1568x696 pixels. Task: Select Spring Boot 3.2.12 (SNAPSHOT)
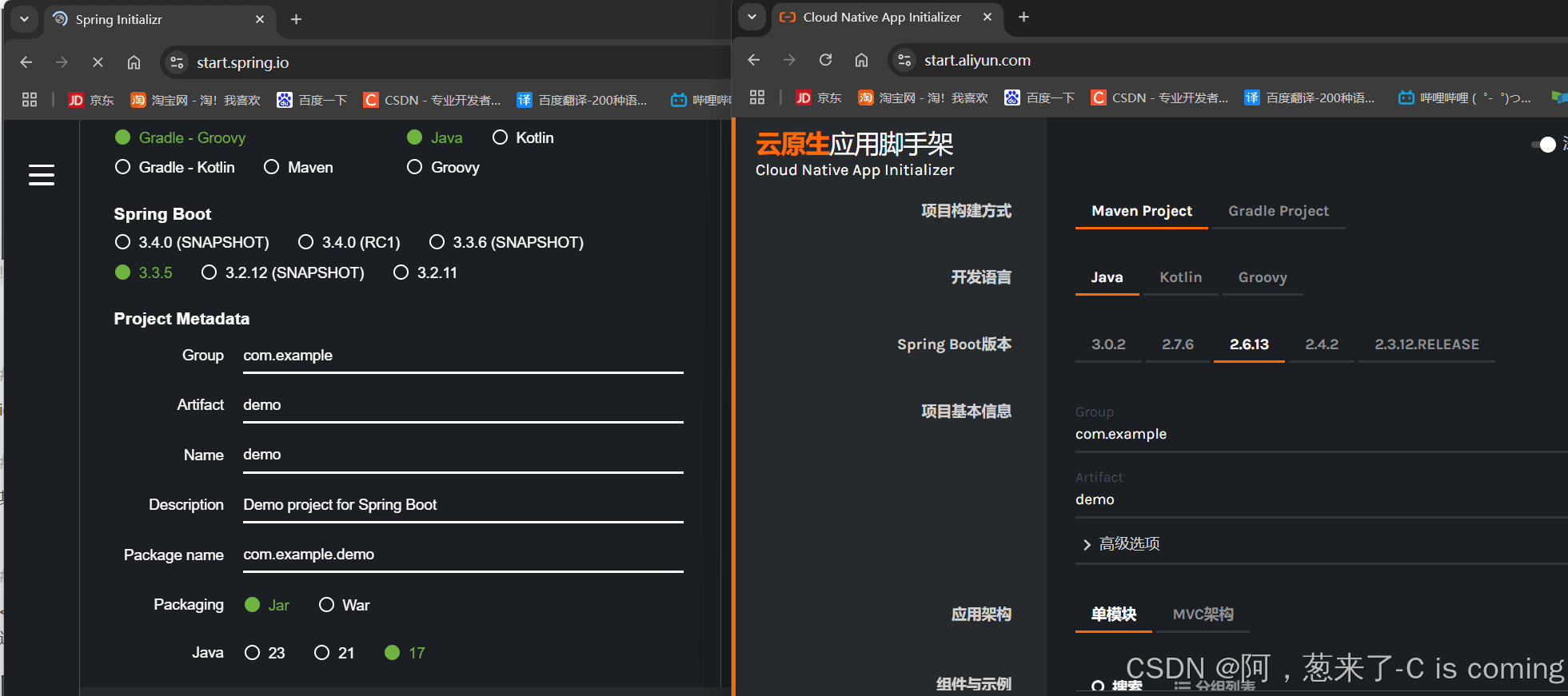click(283, 272)
